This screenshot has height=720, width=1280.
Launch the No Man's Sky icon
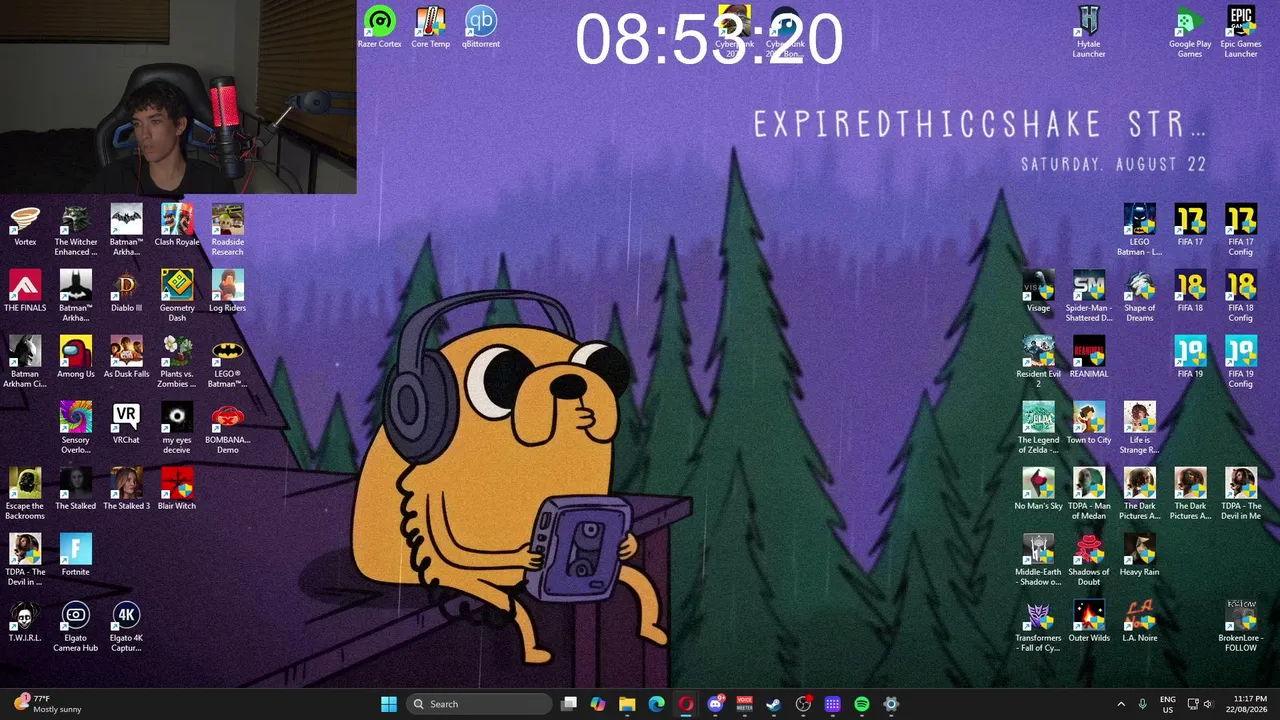click(1039, 489)
